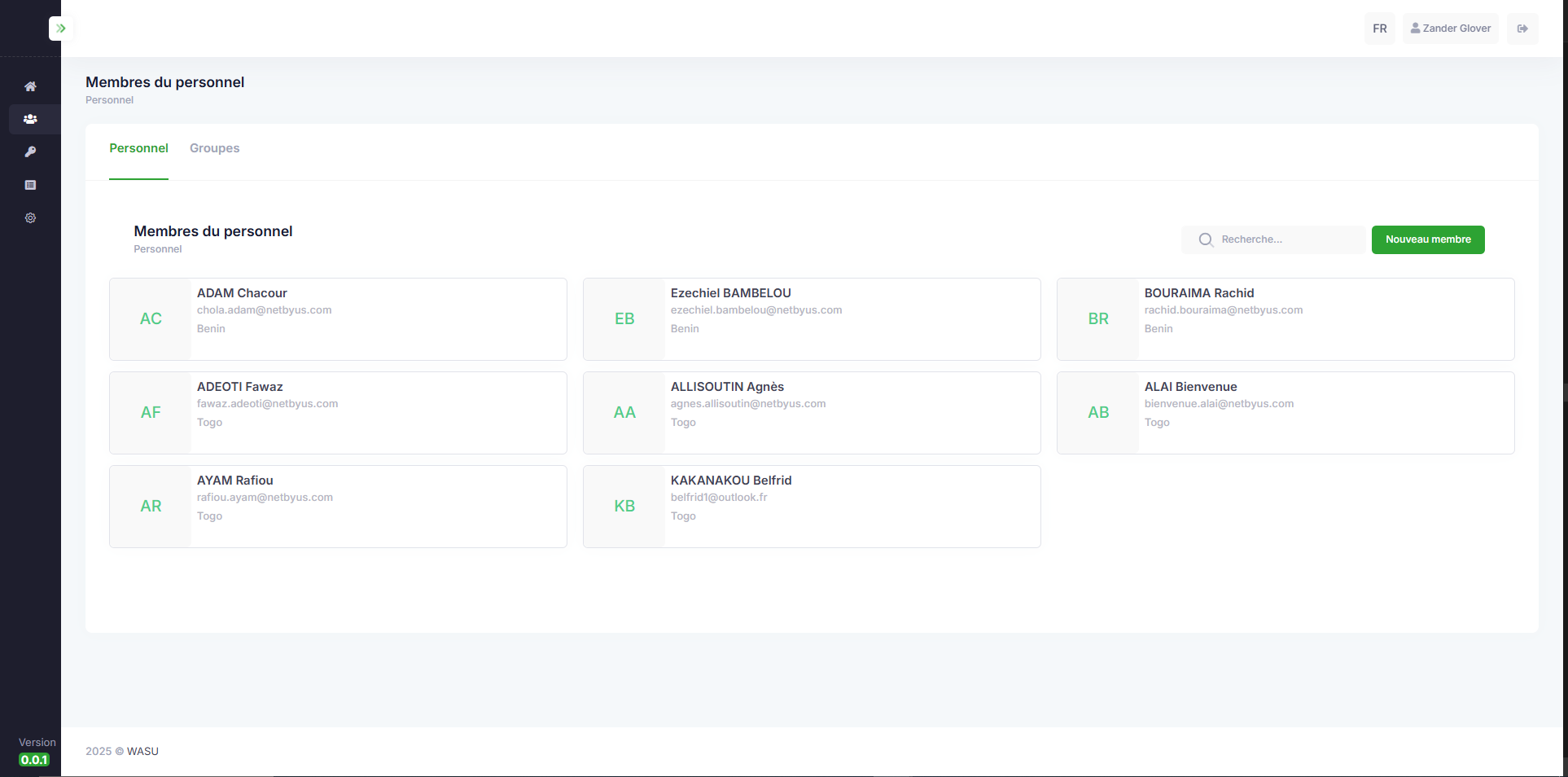Focus the Recherche search field
Screen dimensions: 1568x777
[x=1273, y=239]
